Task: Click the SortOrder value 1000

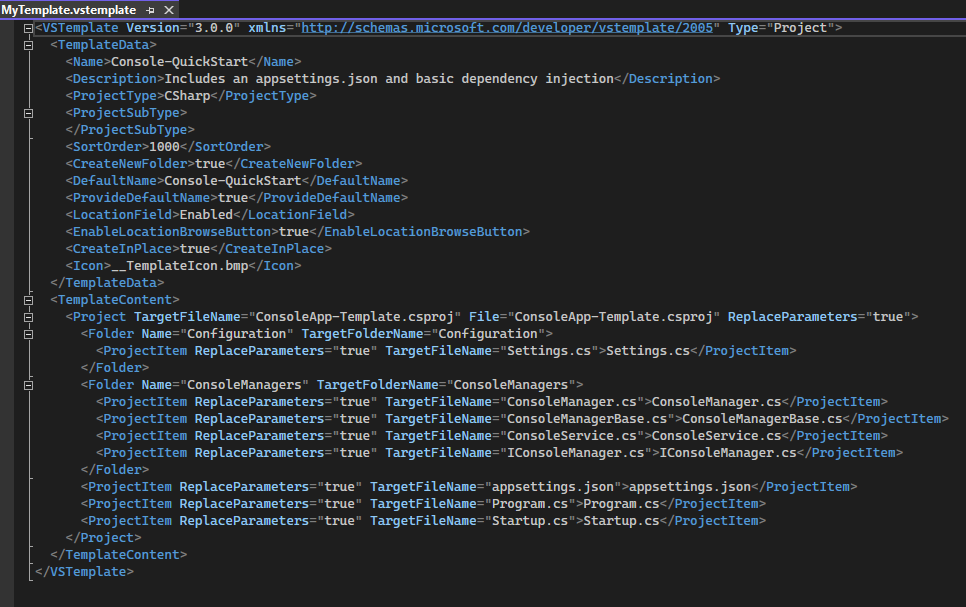Action: pyautogui.click(x=164, y=147)
